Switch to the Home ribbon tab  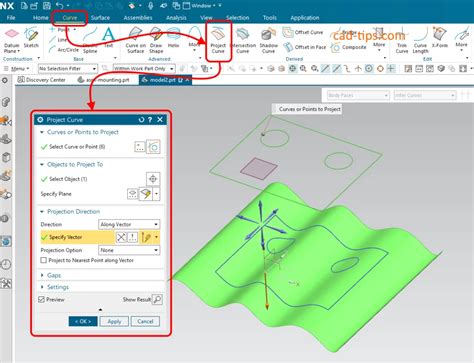coord(41,18)
